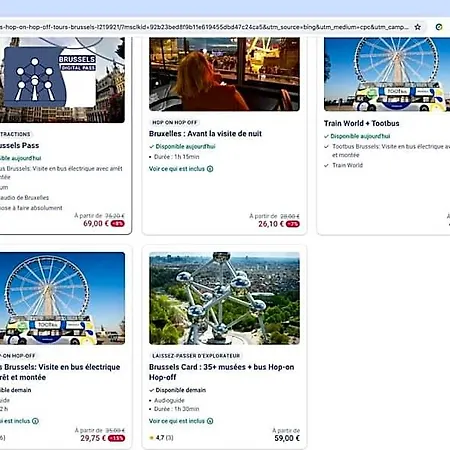The width and height of the screenshot is (450, 450).
Task: Click the Atomium aerial photo thumbnail
Action: [x=224, y=298]
